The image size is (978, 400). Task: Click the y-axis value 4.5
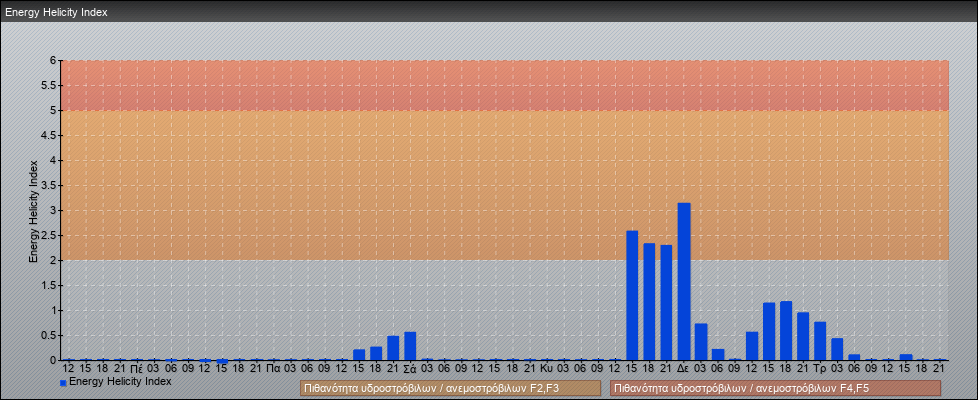tap(50, 135)
